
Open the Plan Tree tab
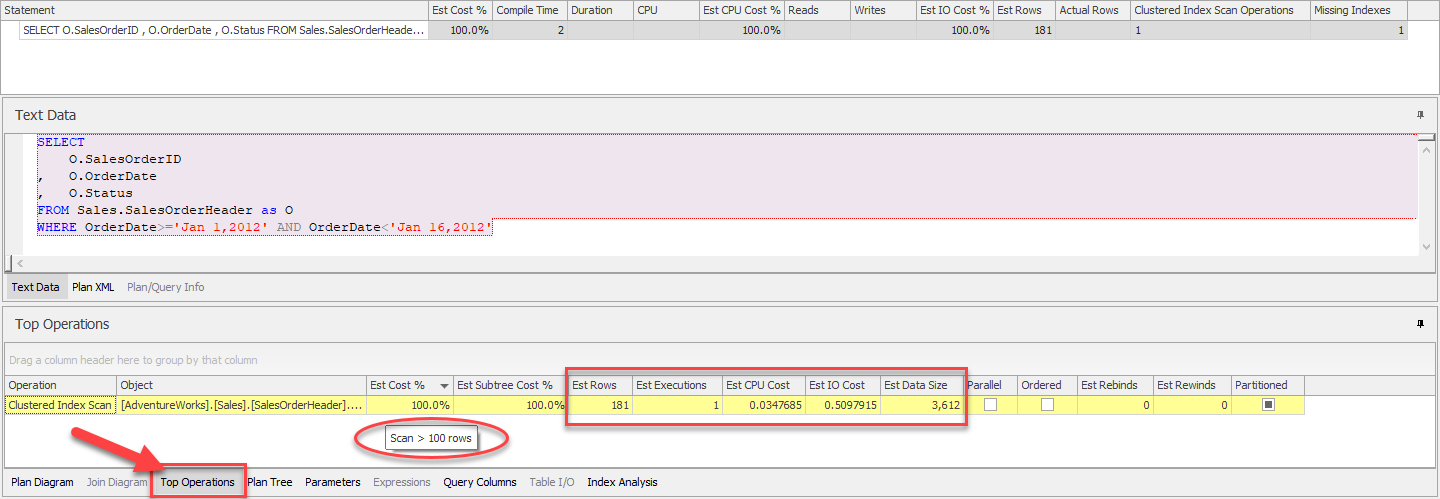[x=270, y=482]
